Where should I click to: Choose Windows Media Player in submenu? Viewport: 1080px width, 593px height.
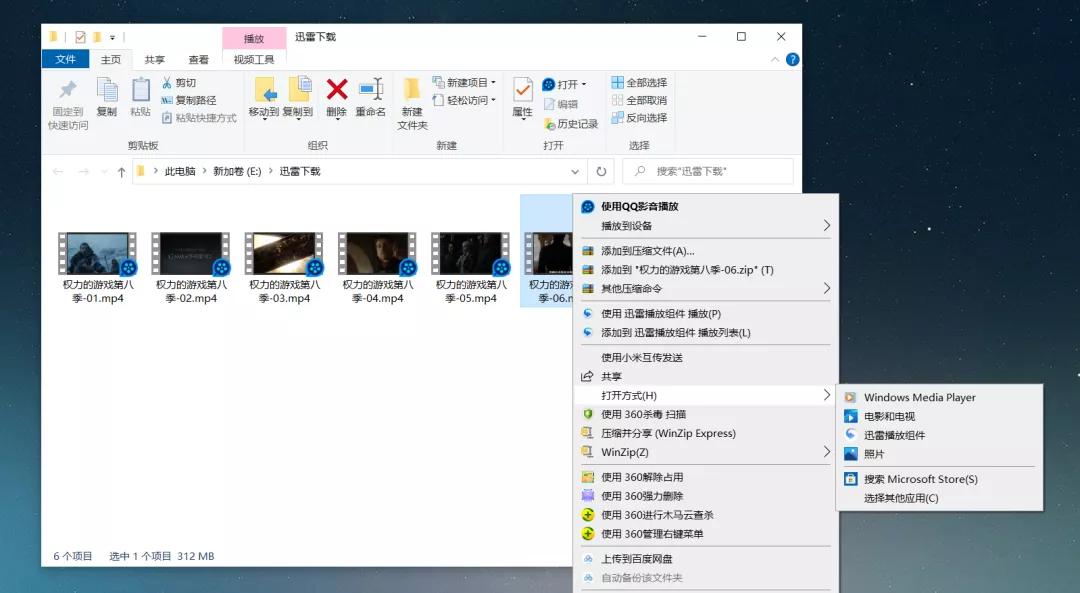click(x=922, y=397)
